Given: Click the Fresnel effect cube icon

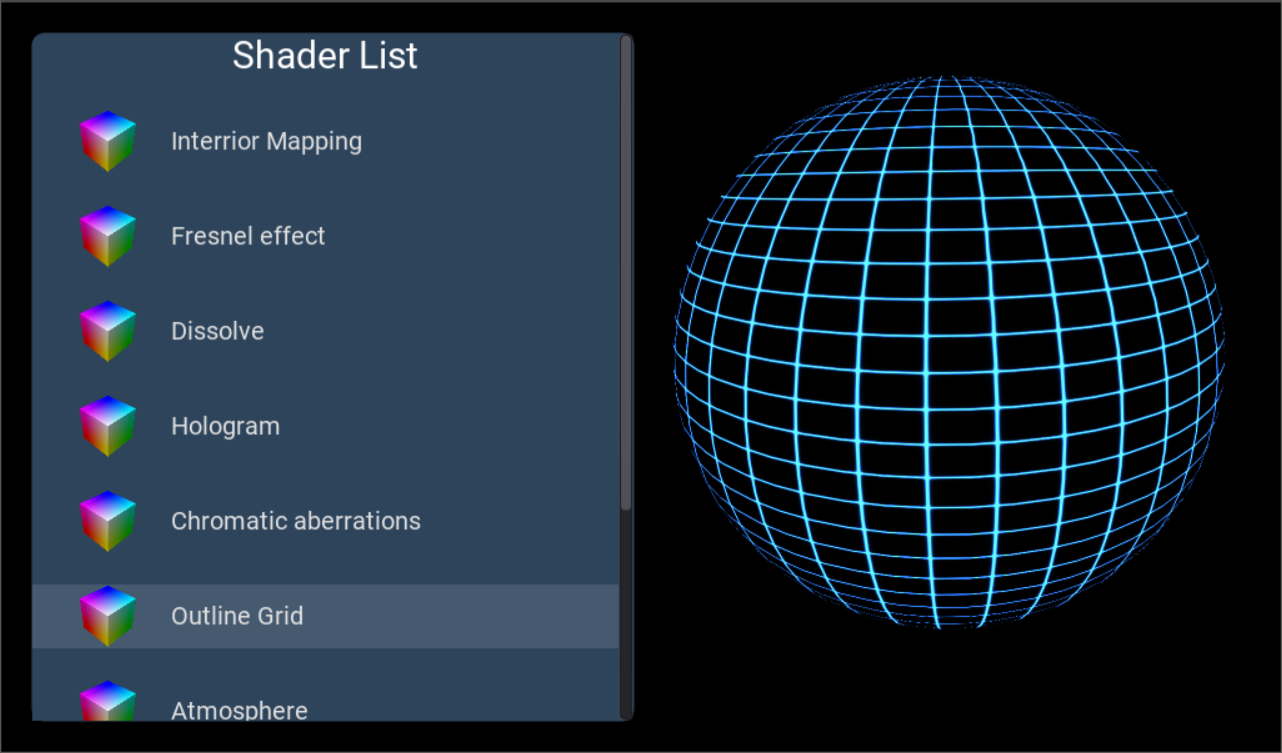Looking at the screenshot, I should [108, 235].
